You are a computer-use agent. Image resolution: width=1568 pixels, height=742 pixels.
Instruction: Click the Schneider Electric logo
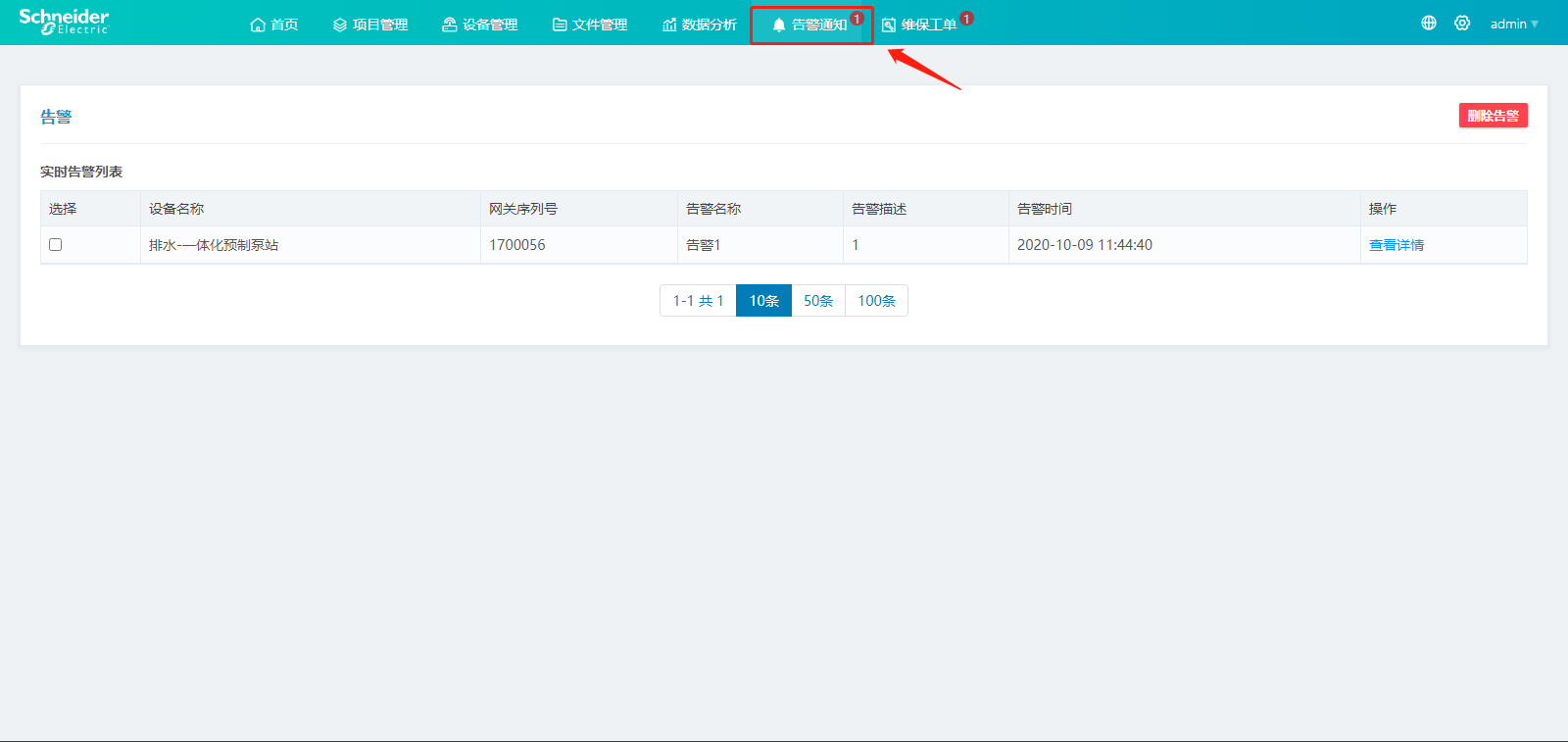click(64, 22)
